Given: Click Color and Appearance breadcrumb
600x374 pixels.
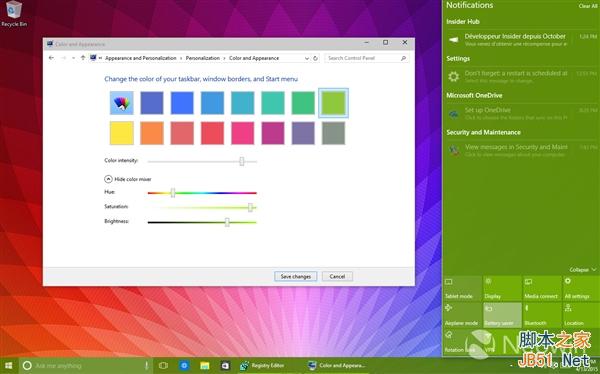Looking at the screenshot, I should (254, 58).
